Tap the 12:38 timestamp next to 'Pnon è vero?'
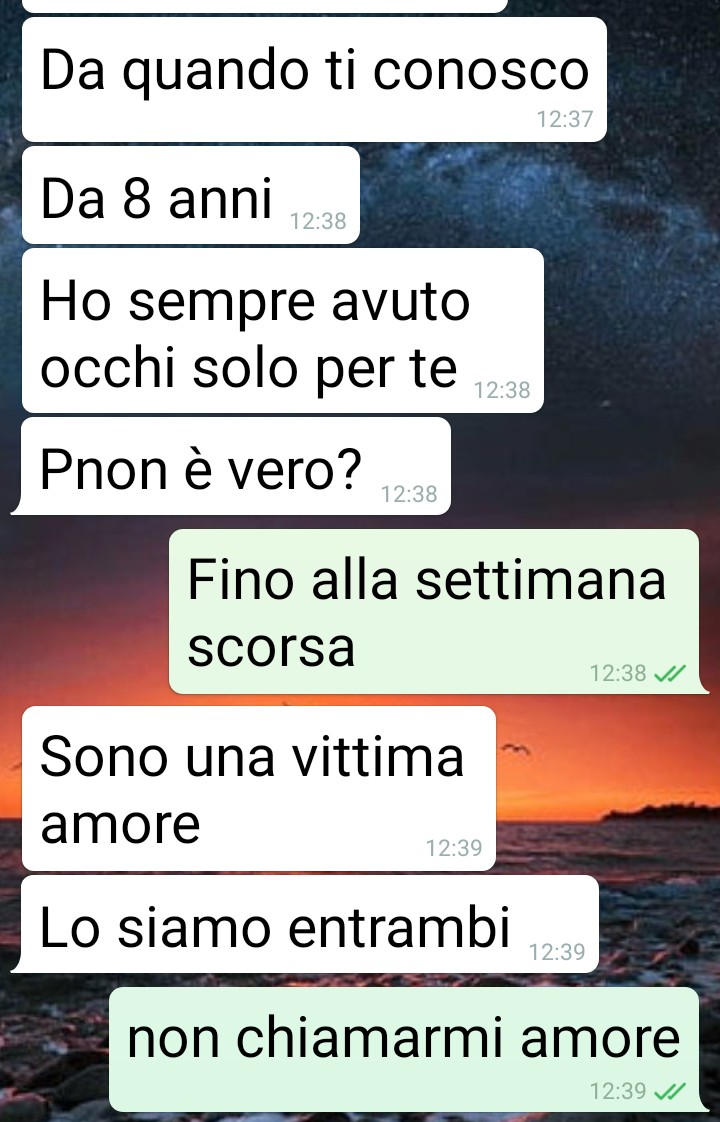 pyautogui.click(x=409, y=494)
